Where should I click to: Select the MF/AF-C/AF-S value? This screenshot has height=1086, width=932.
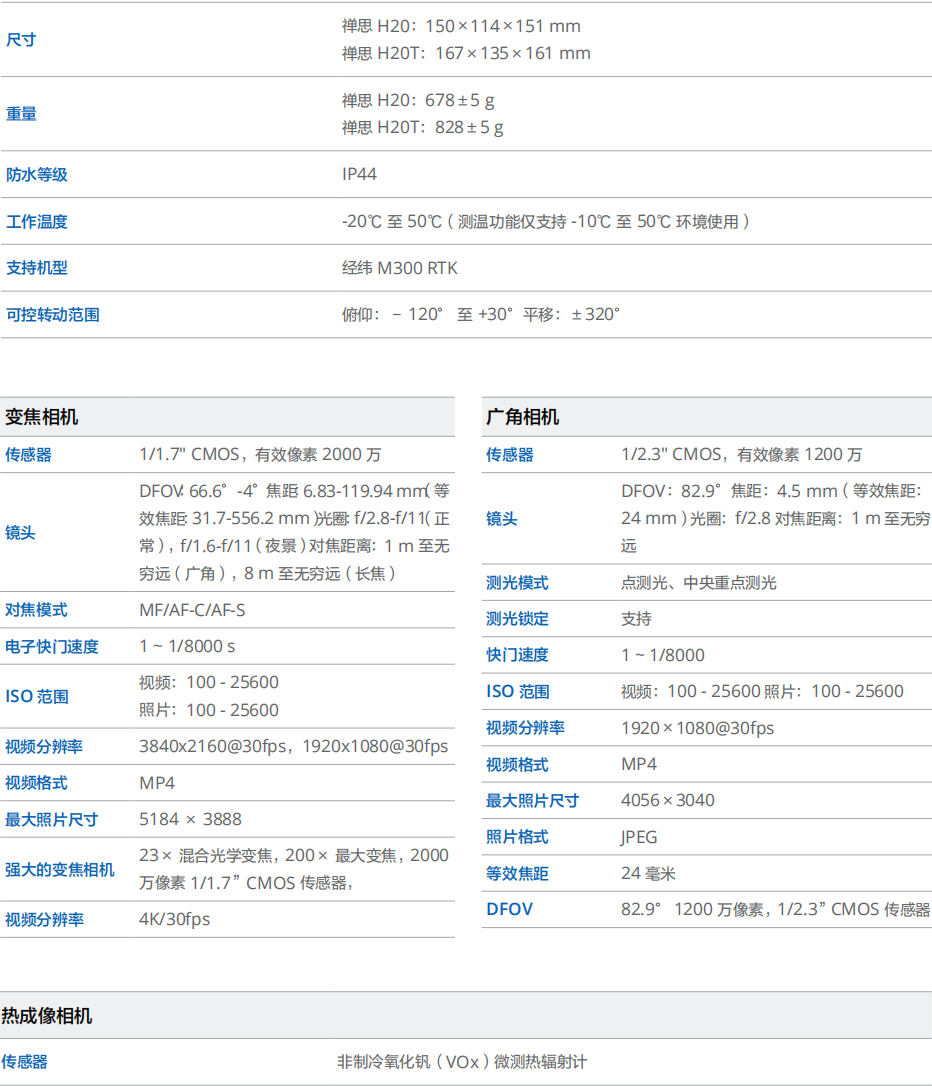click(x=192, y=610)
